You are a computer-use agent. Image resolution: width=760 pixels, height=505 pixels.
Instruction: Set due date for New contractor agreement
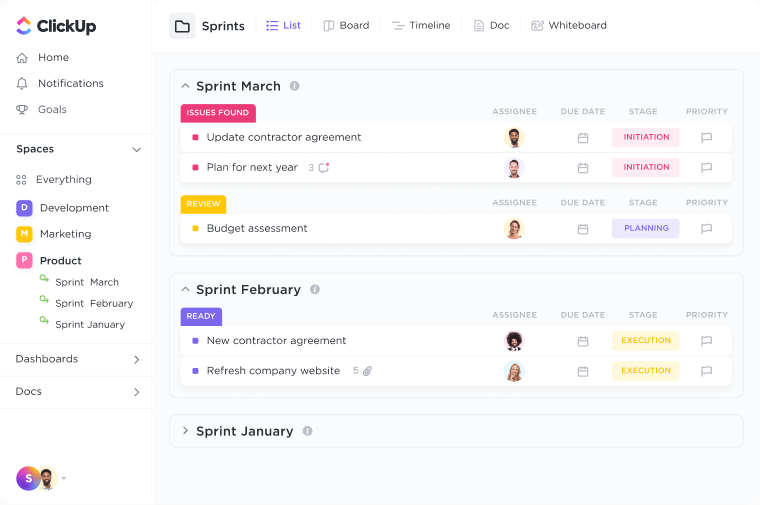pos(583,342)
